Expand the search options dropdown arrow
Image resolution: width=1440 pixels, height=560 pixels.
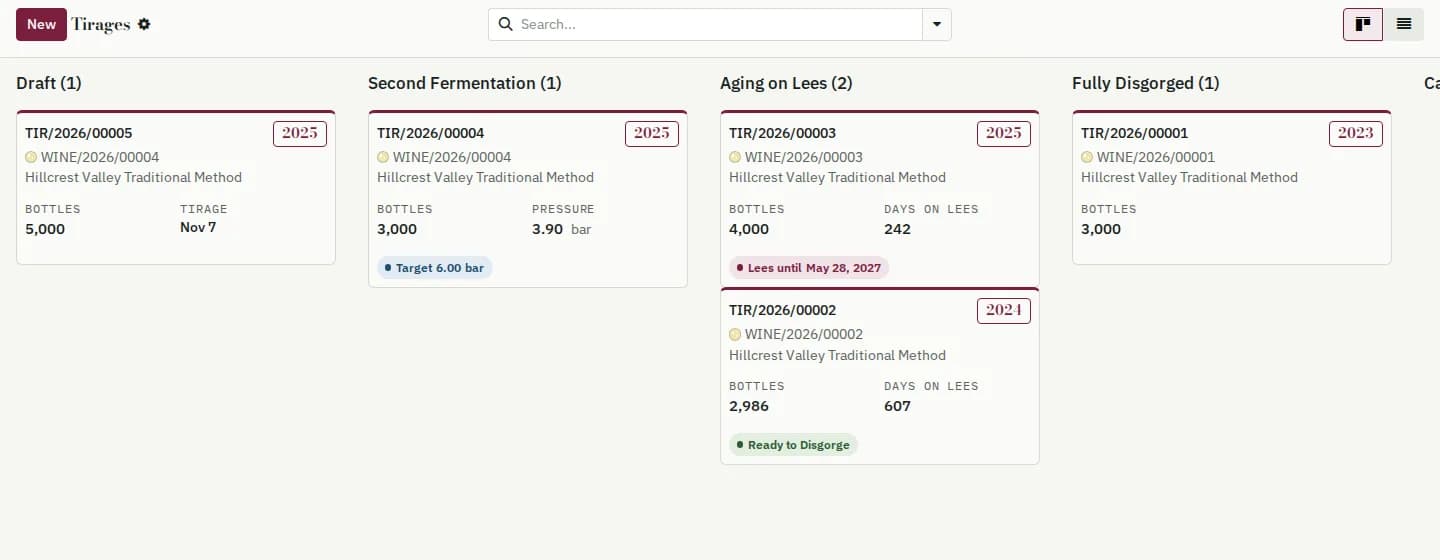click(937, 24)
